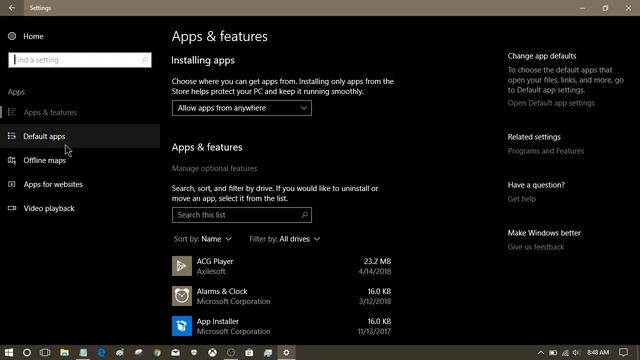Open Microsoft Store from taskbar
Viewport: 640px width, 360px height.
pyautogui.click(x=249, y=352)
